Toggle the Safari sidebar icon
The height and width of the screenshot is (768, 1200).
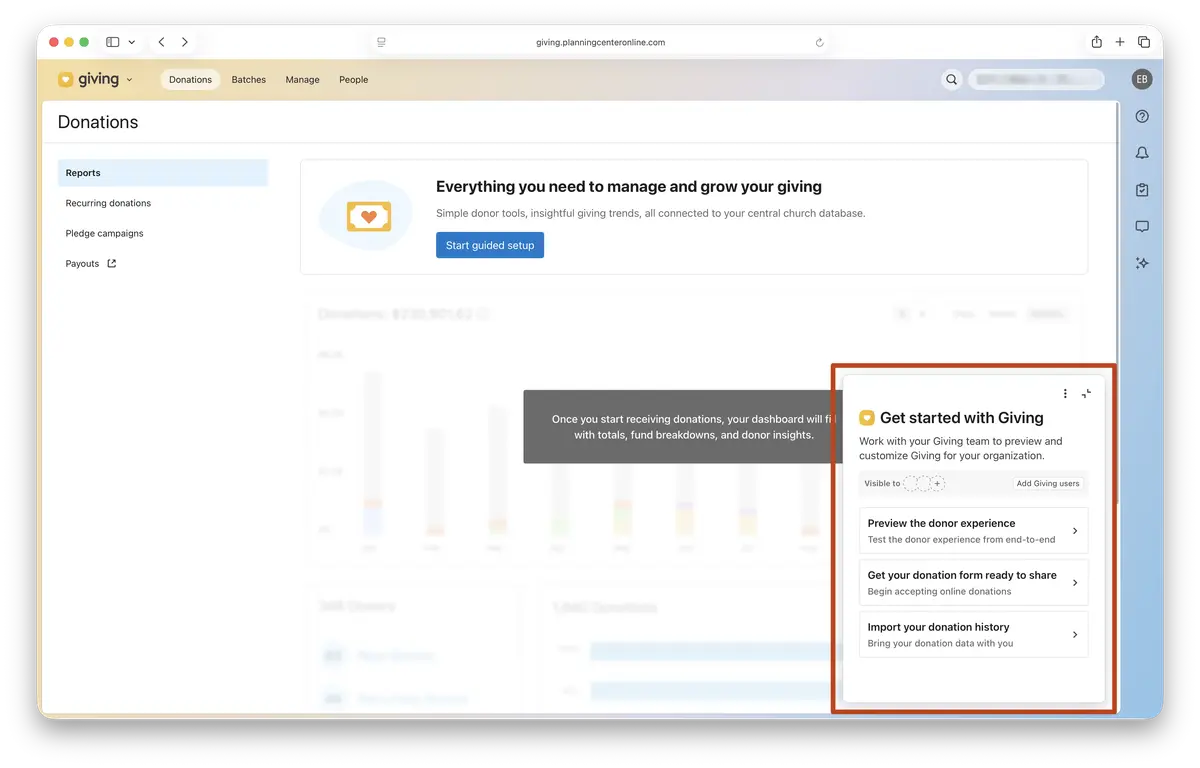pyautogui.click(x=113, y=42)
